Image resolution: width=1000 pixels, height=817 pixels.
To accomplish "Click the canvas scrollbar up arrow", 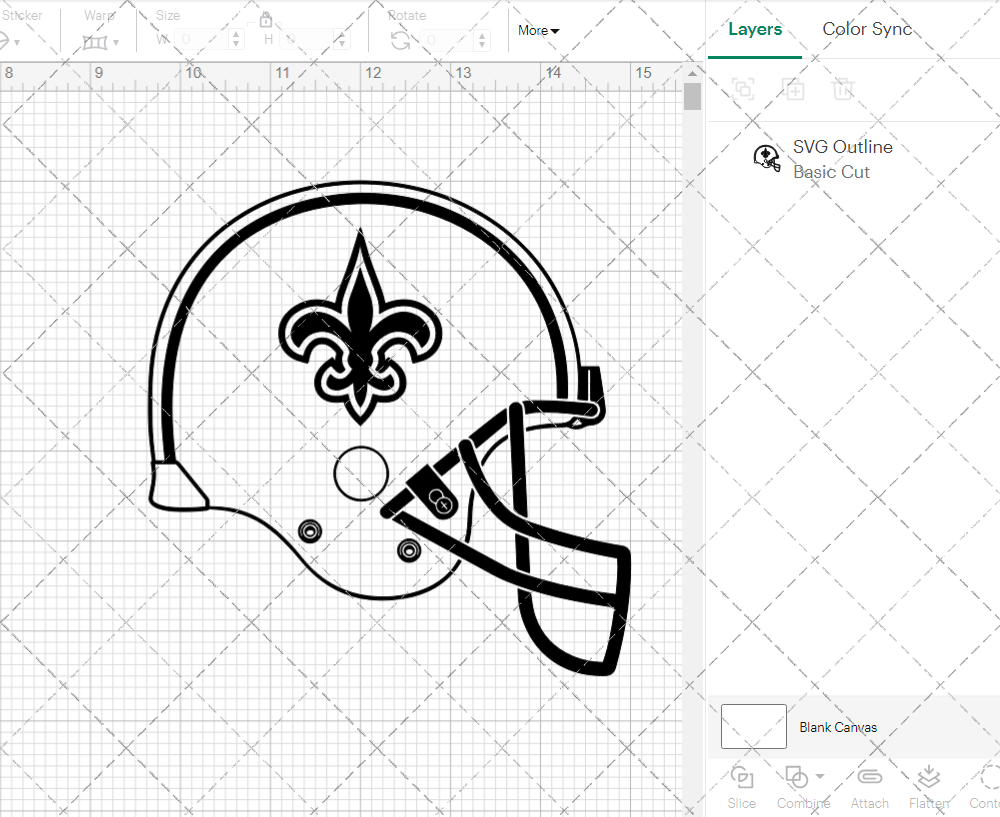I will 693,73.
